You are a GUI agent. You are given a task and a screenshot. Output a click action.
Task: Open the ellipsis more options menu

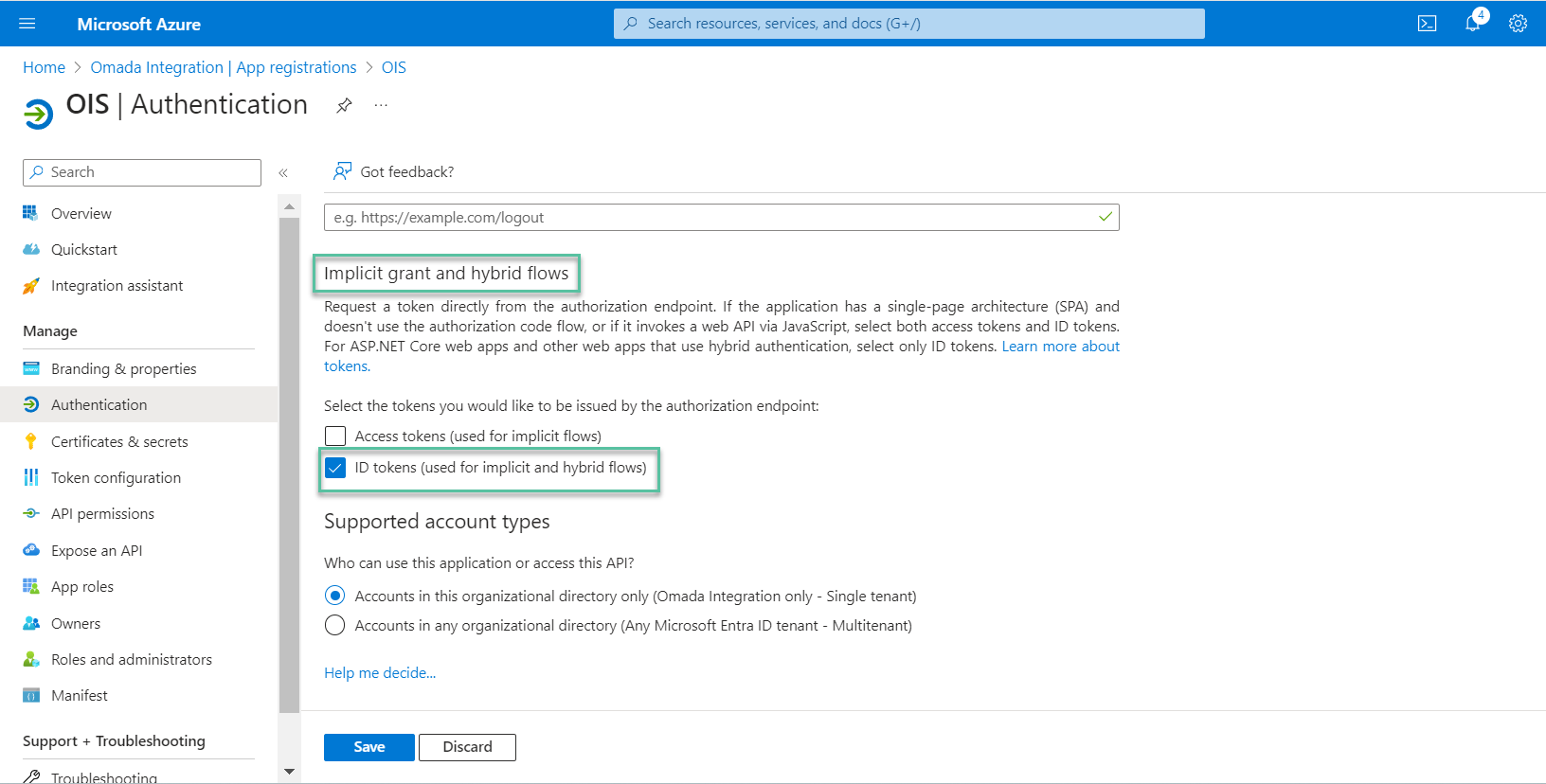(x=381, y=105)
